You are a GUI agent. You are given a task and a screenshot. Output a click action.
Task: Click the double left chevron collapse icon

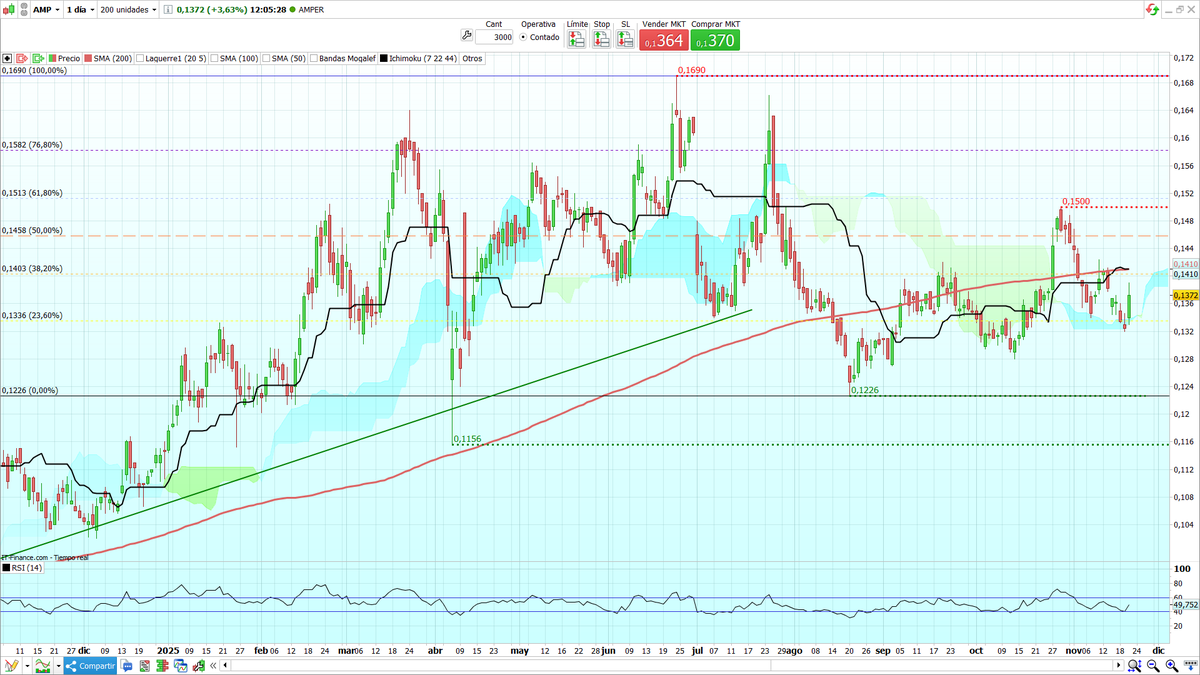tap(213, 666)
